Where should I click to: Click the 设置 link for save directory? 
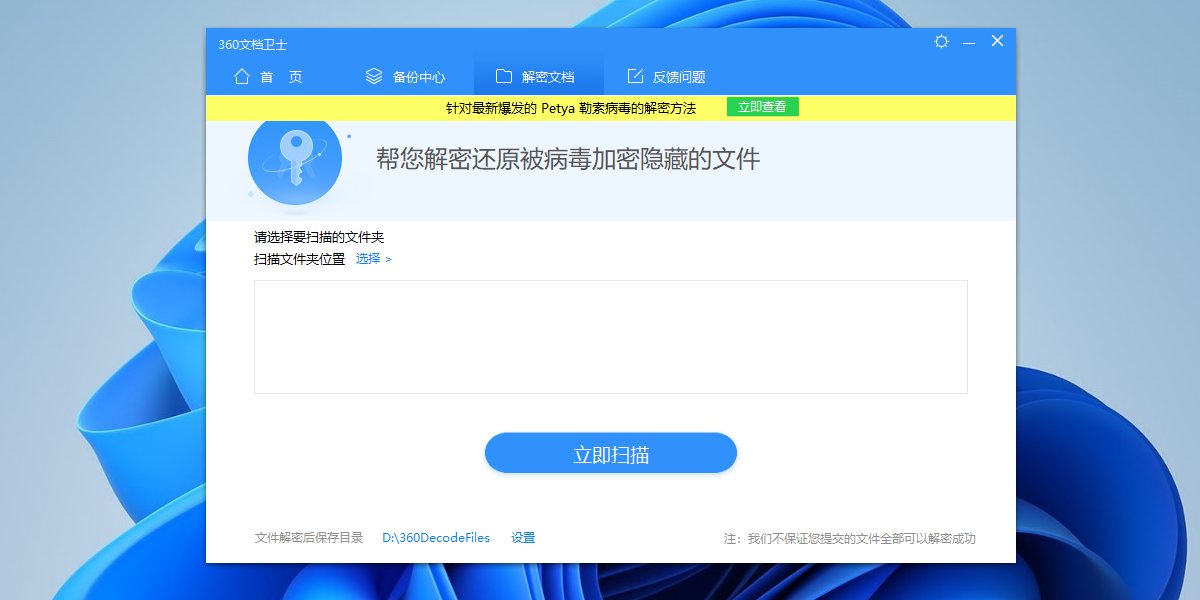pos(523,538)
